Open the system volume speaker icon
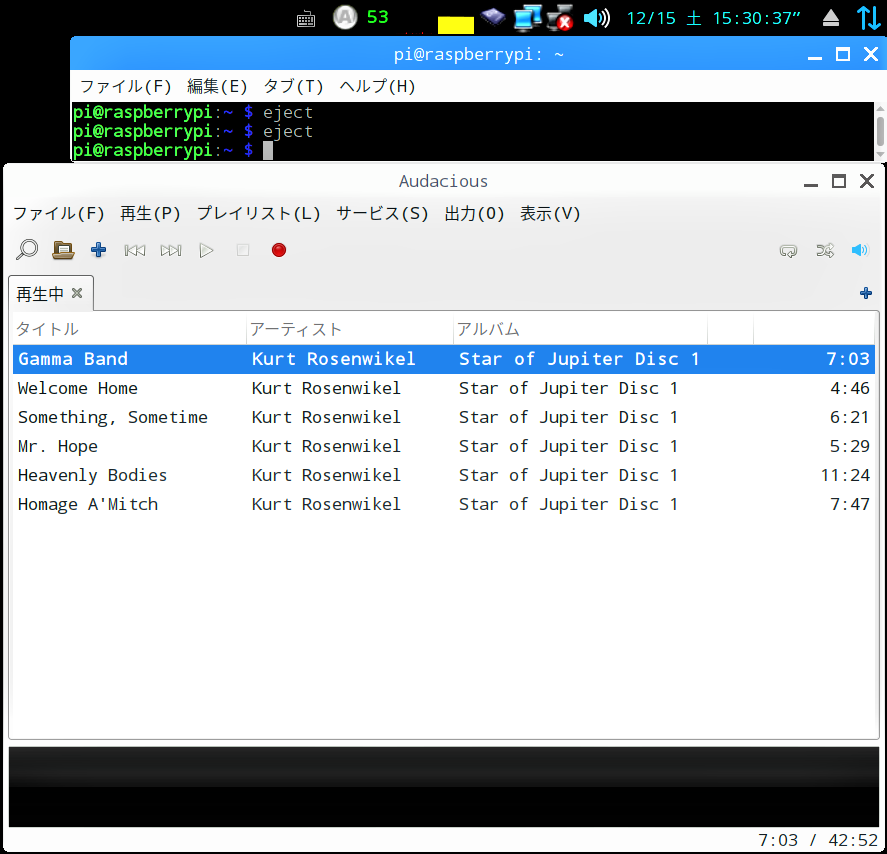Image resolution: width=887 pixels, height=854 pixels. click(597, 18)
